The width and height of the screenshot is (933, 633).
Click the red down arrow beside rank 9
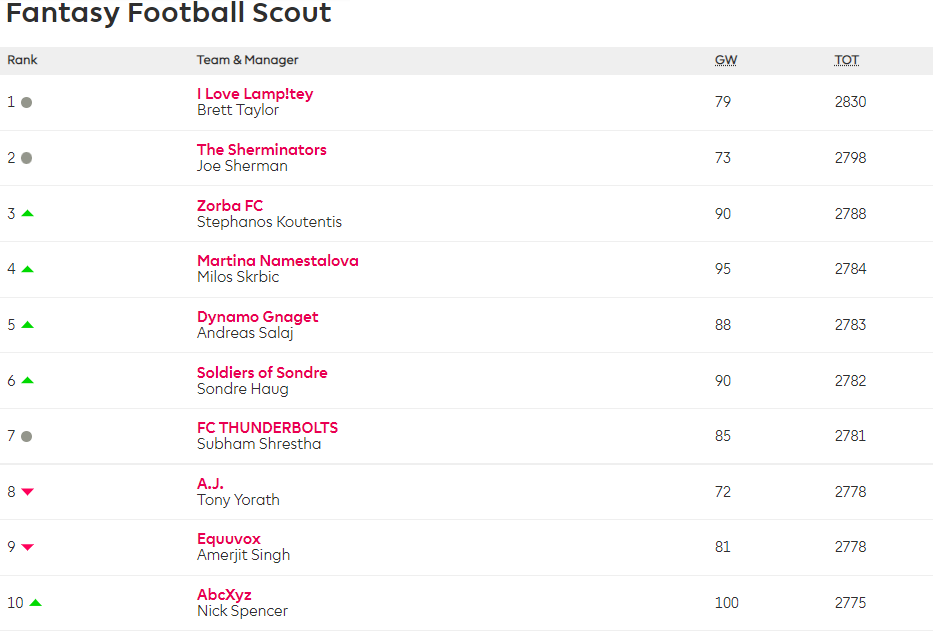coord(27,547)
